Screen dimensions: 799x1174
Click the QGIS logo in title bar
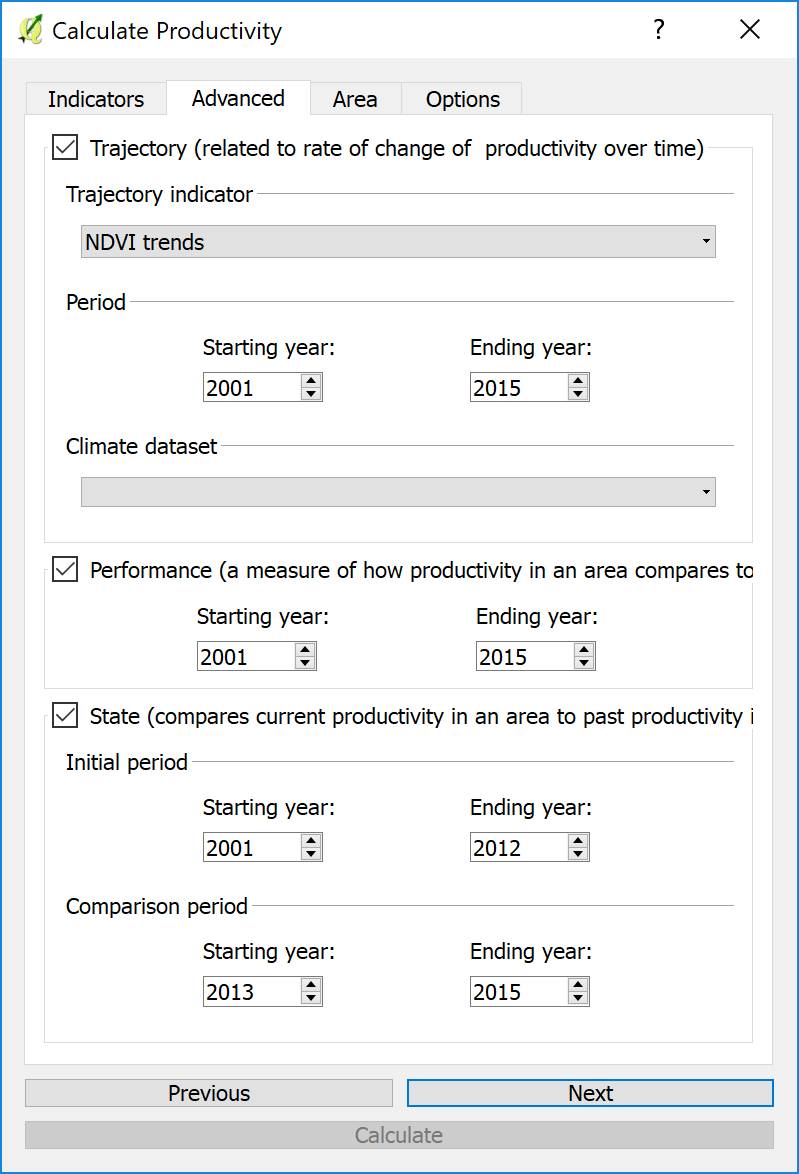[x=30, y=30]
